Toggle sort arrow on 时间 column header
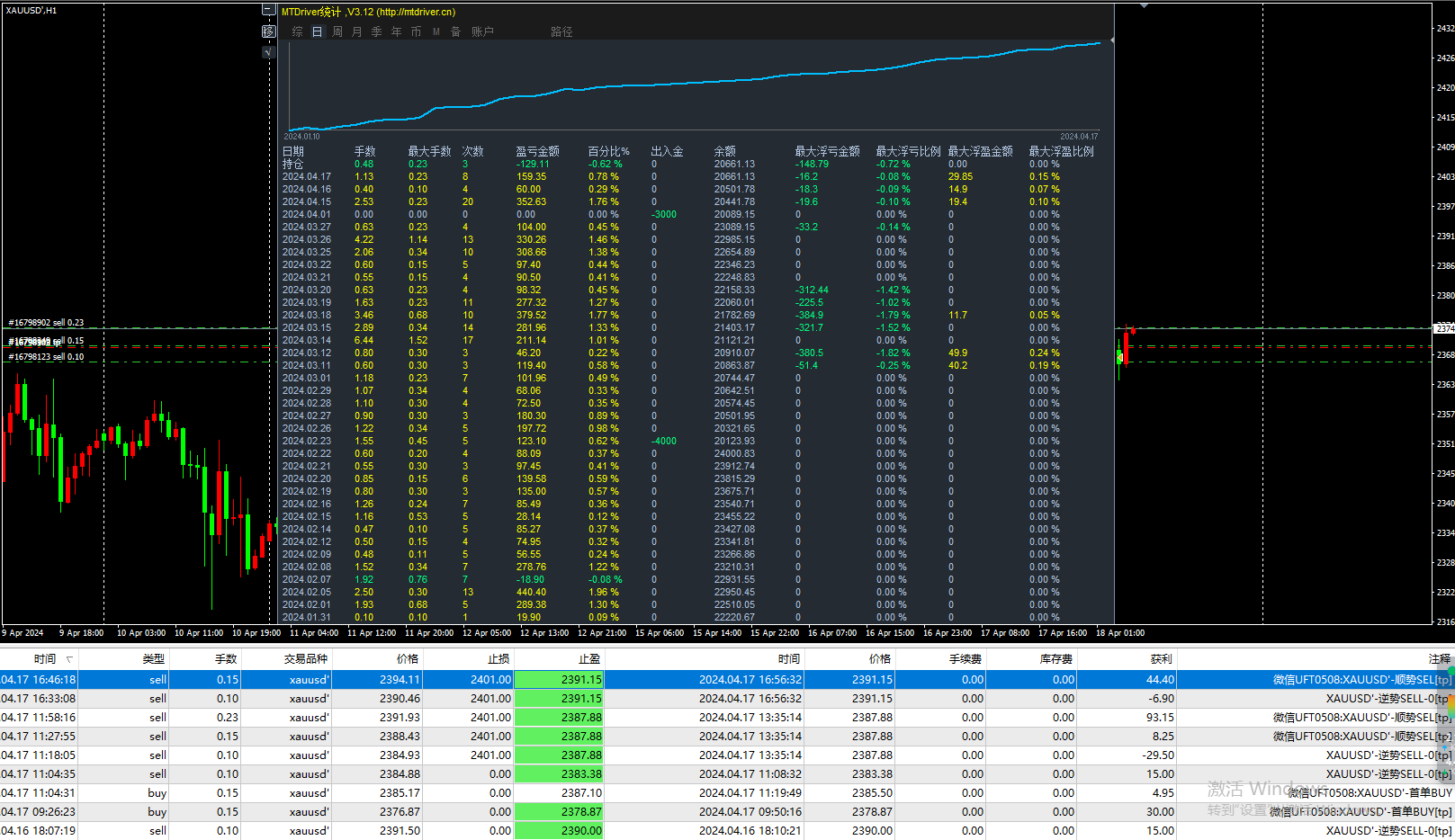This screenshot has height=840, width=1455. pyautogui.click(x=69, y=659)
